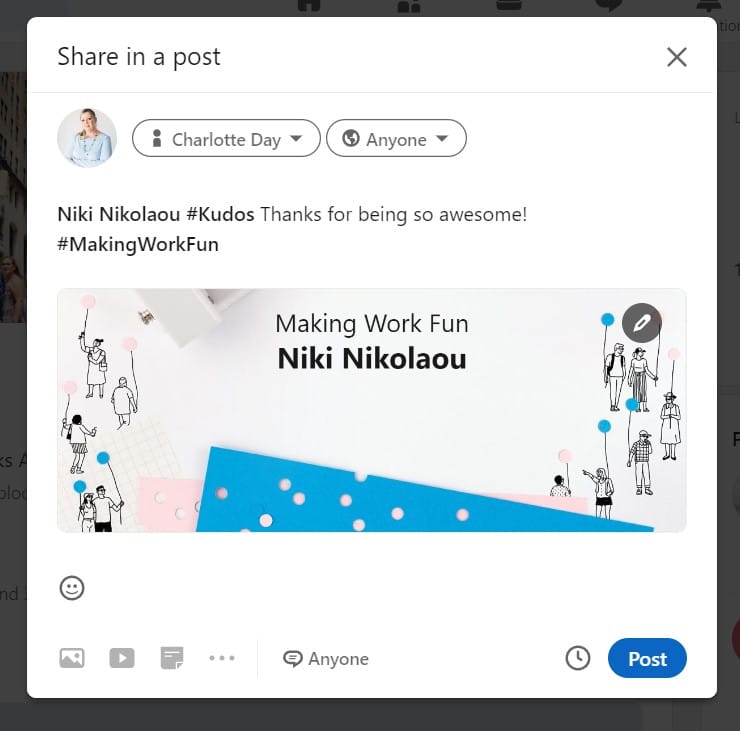The image size is (740, 731).
Task: Change who can comment via Anyone control
Action: pyautogui.click(x=326, y=659)
